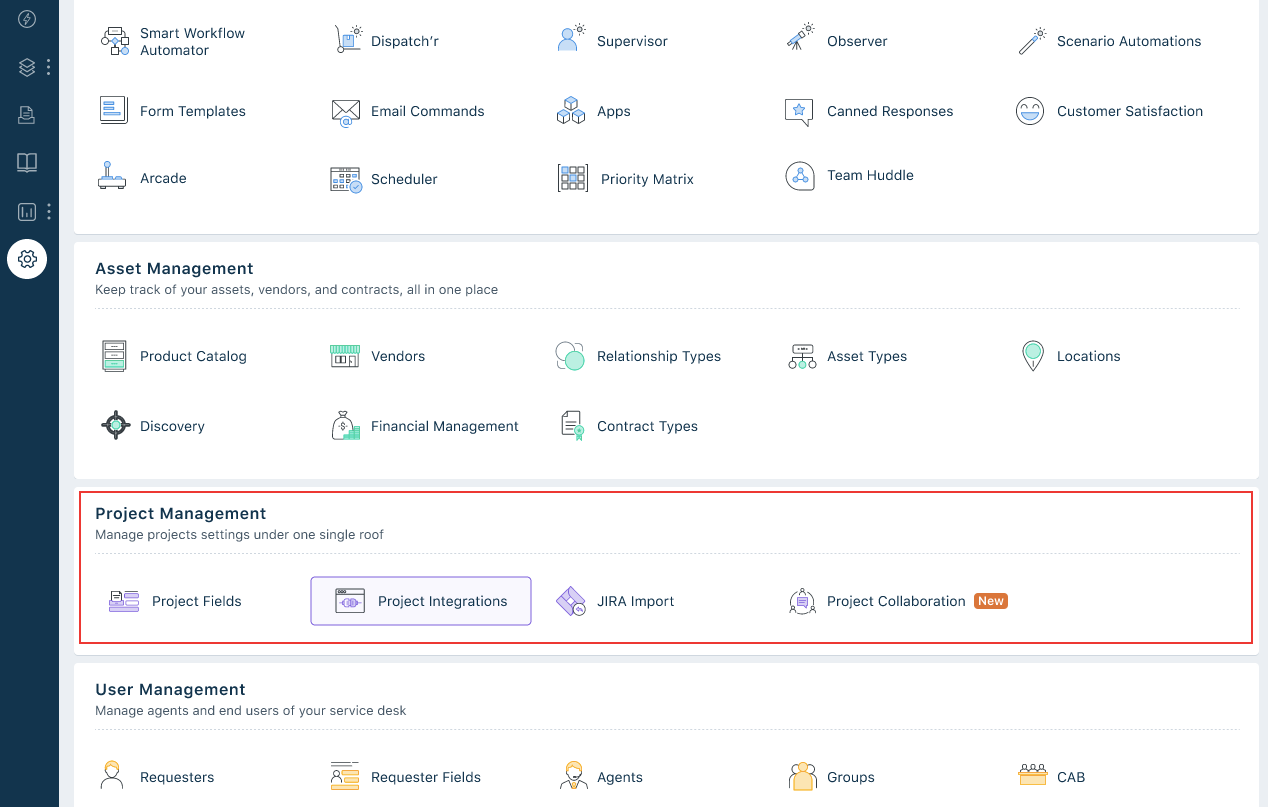Viewport: 1268px width, 807px height.
Task: Click the JIRA Import icon
Action: [x=571, y=601]
